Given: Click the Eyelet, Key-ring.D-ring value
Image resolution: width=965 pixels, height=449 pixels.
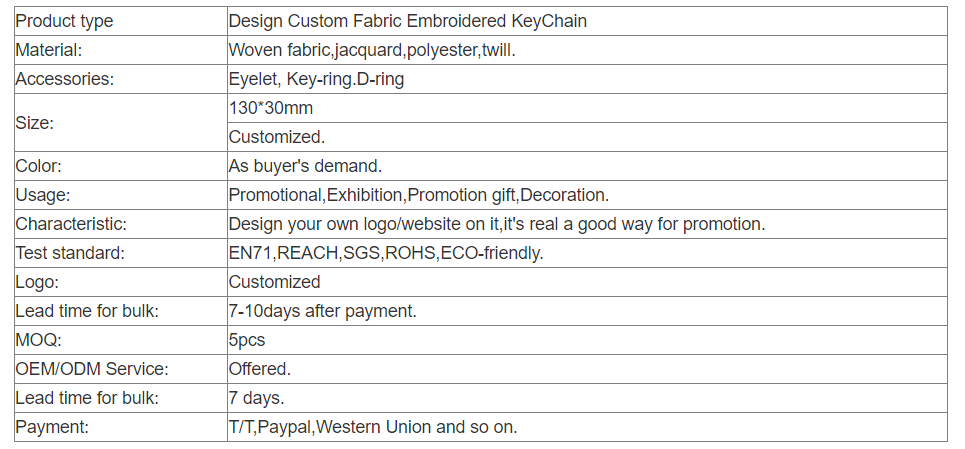Looking at the screenshot, I should 316,79.
